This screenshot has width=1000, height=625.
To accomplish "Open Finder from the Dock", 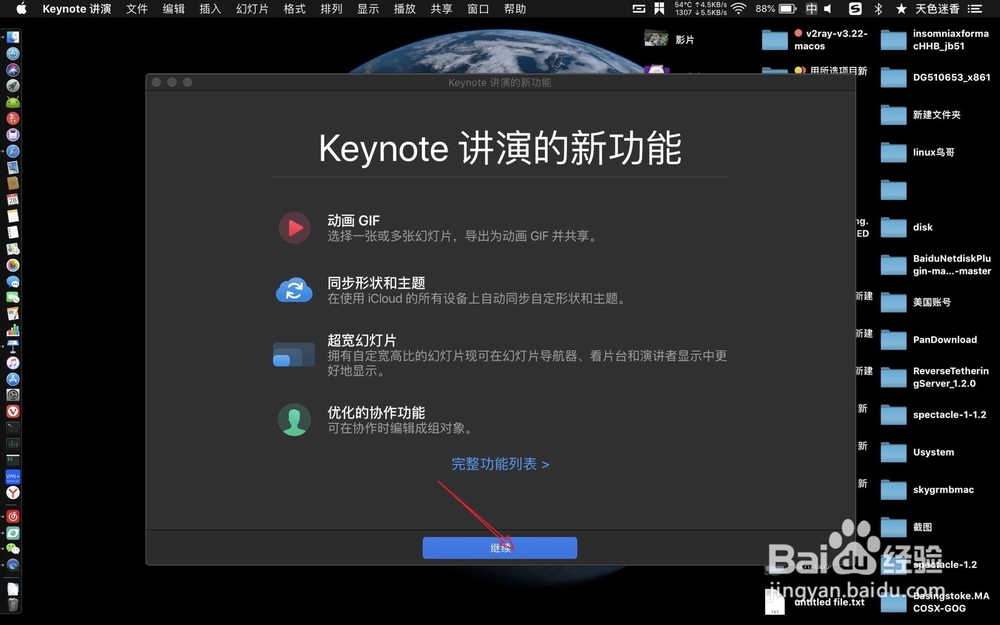I will tap(13, 37).
